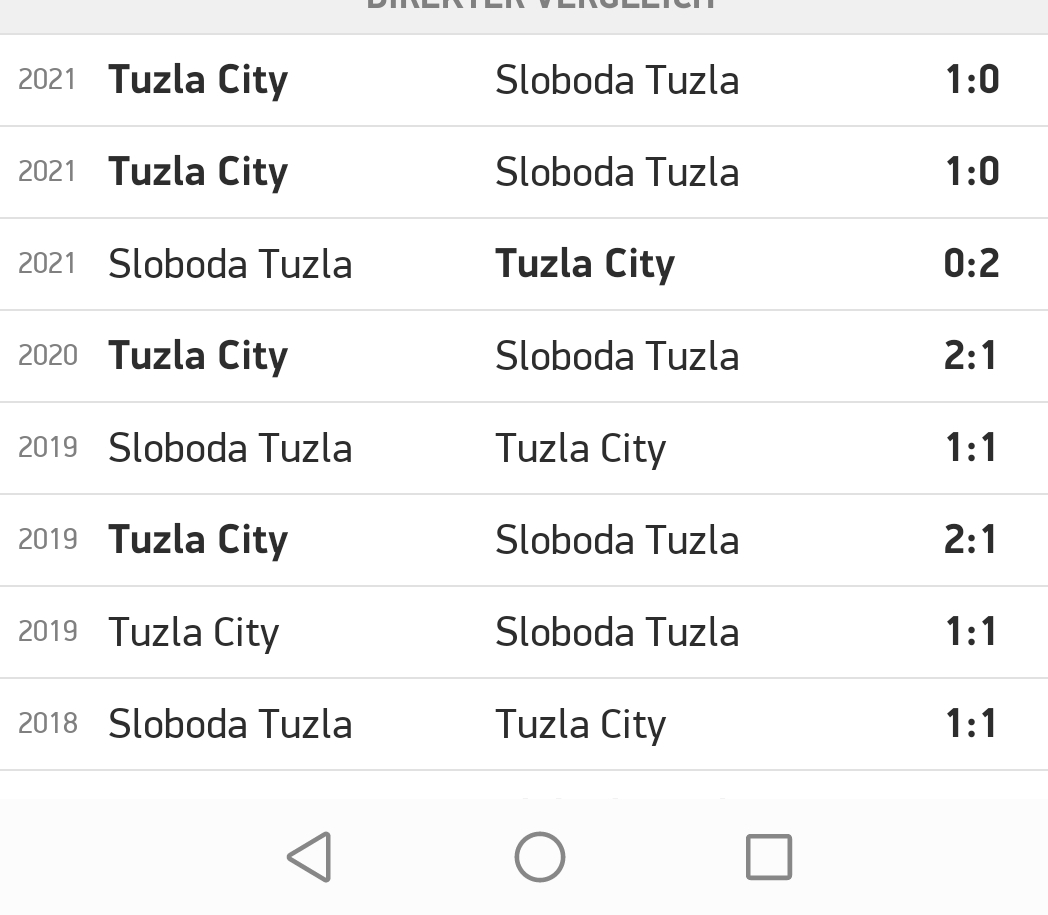
Task: Tap bold Tuzla City in the 0:2 match
Action: (x=585, y=264)
